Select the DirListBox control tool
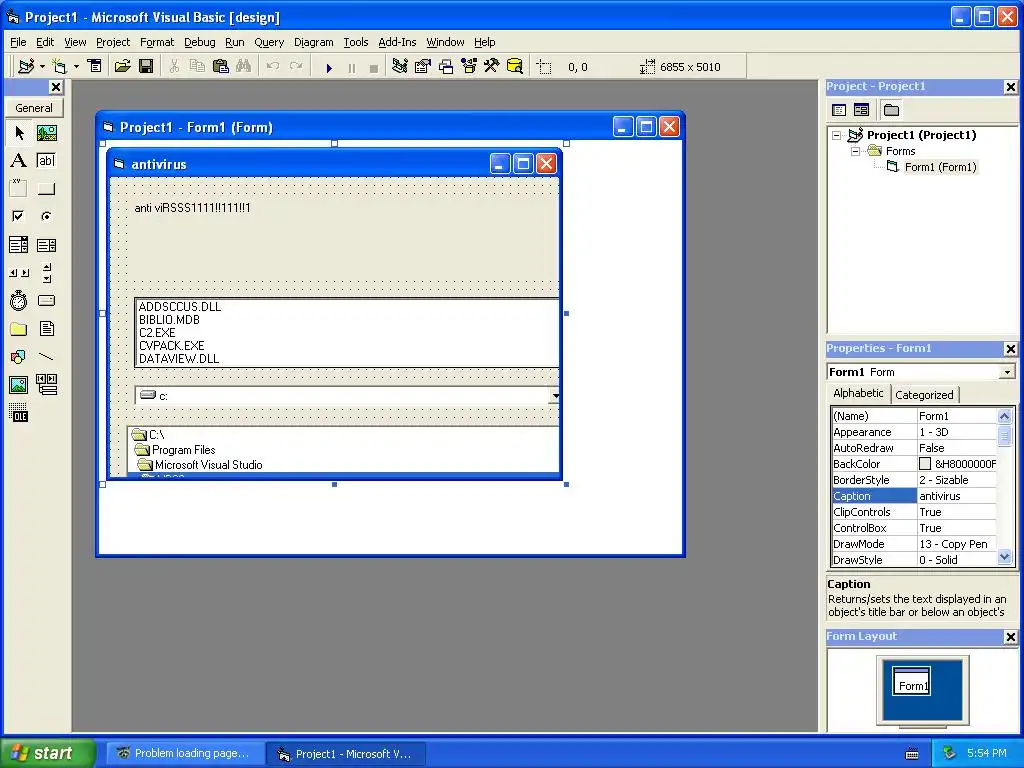The width and height of the screenshot is (1024, 768). tap(19, 328)
